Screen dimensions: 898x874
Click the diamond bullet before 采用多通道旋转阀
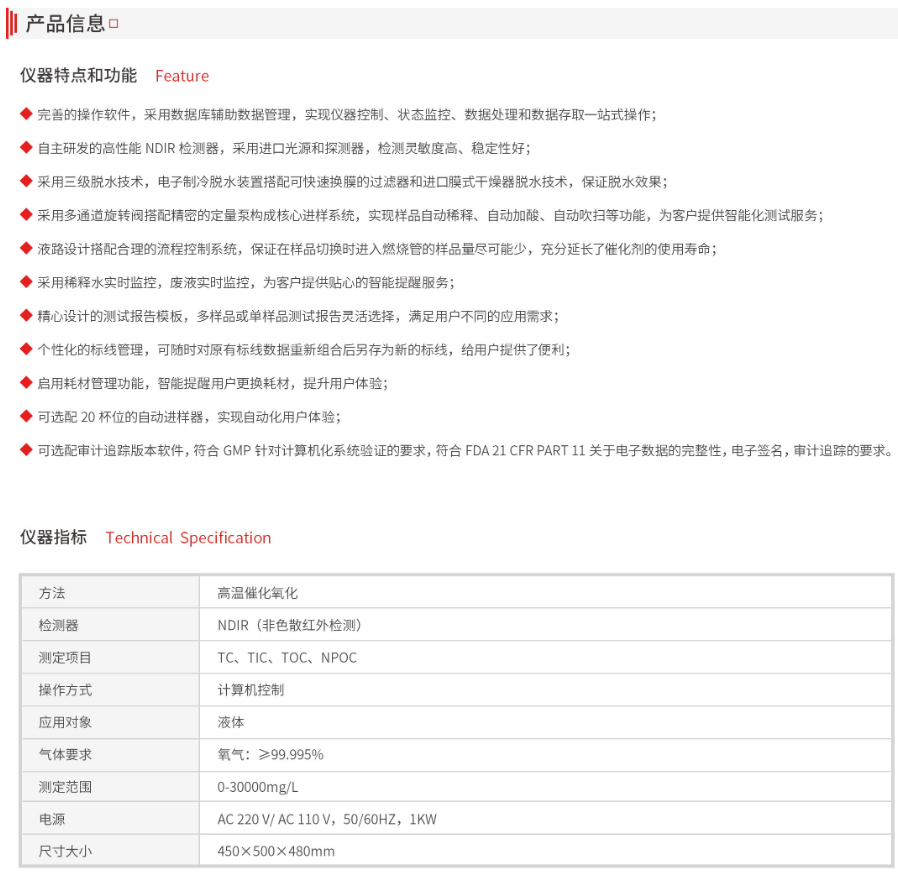click(x=26, y=215)
